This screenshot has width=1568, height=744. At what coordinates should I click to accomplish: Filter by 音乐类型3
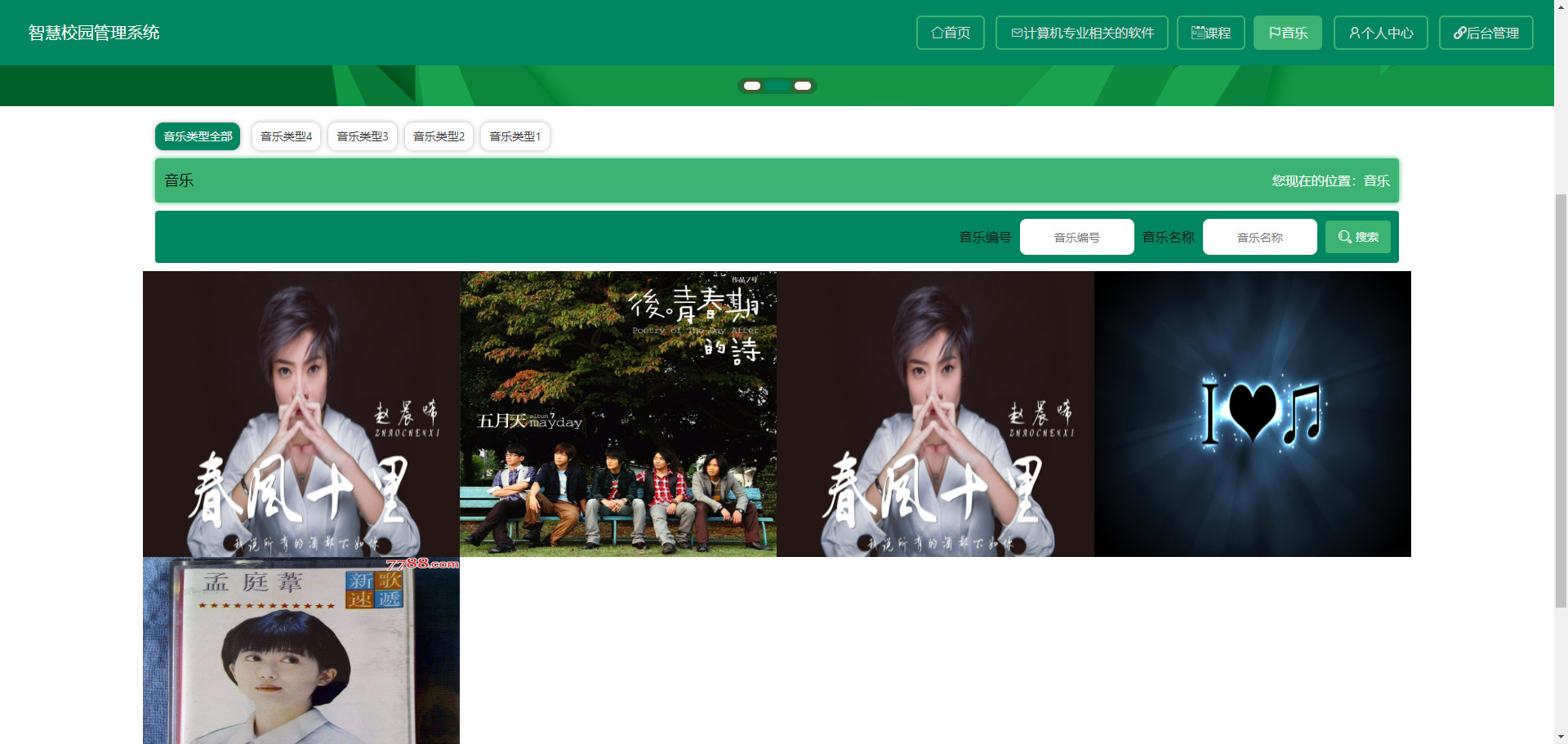[363, 136]
